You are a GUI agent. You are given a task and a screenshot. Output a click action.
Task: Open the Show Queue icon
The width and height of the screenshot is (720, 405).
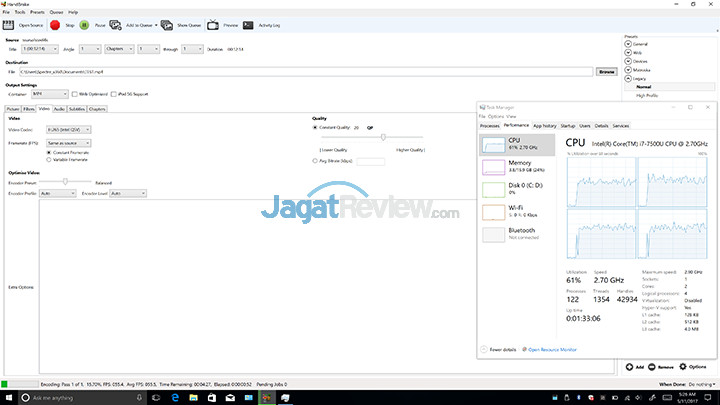167,25
